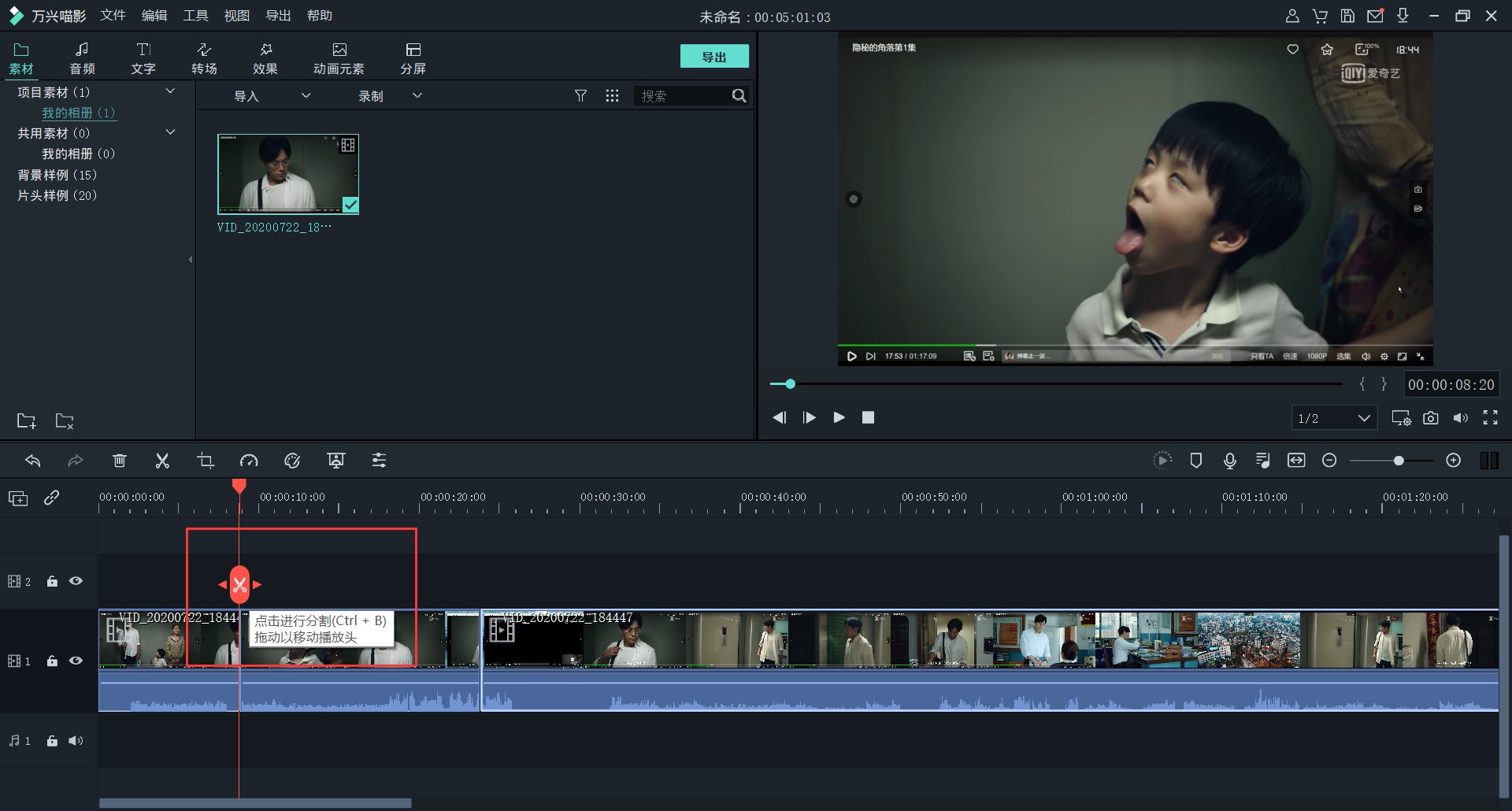
Task: Mute audio track 1 speaker icon
Action: 76,741
